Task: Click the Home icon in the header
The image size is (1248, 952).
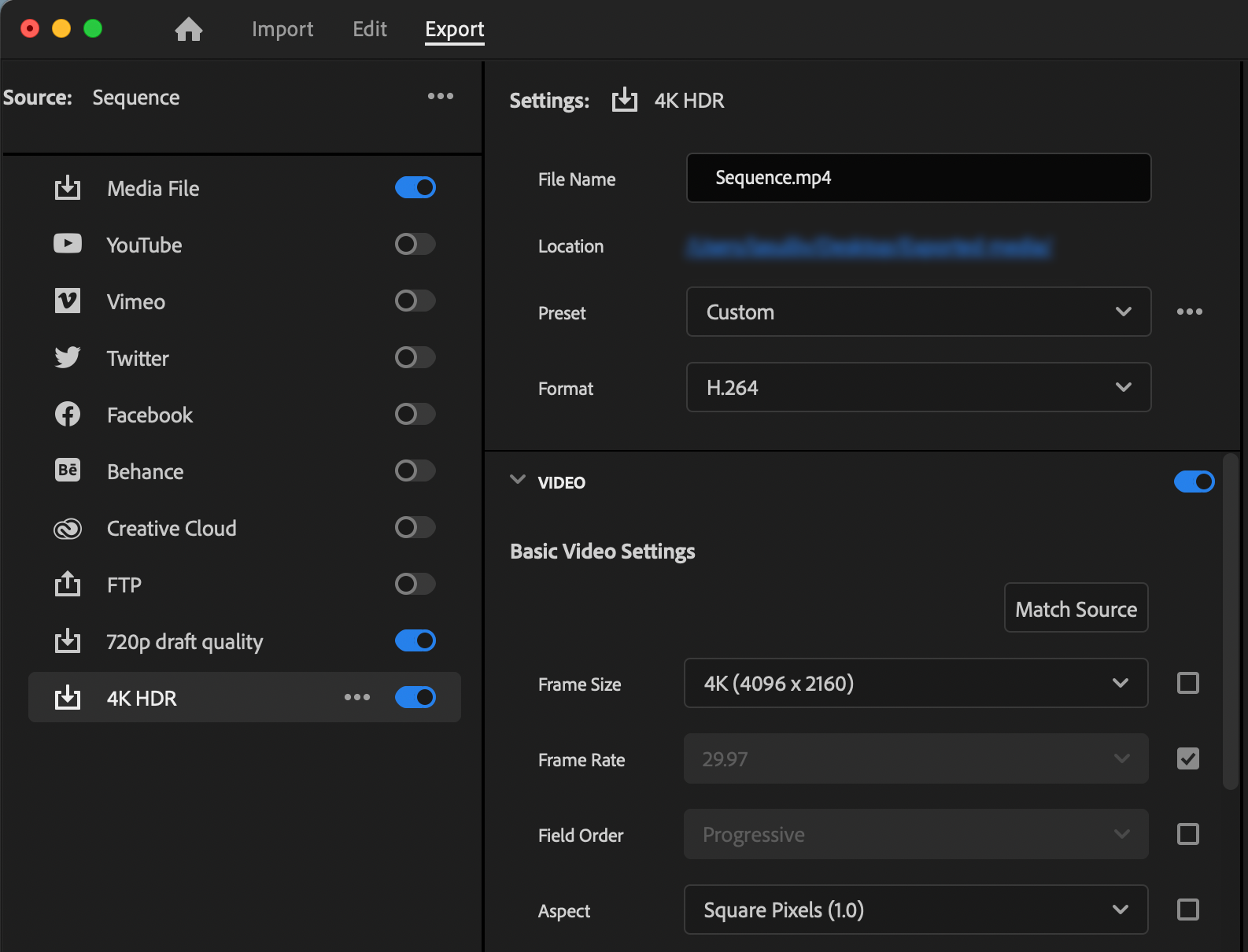Action: [189, 30]
